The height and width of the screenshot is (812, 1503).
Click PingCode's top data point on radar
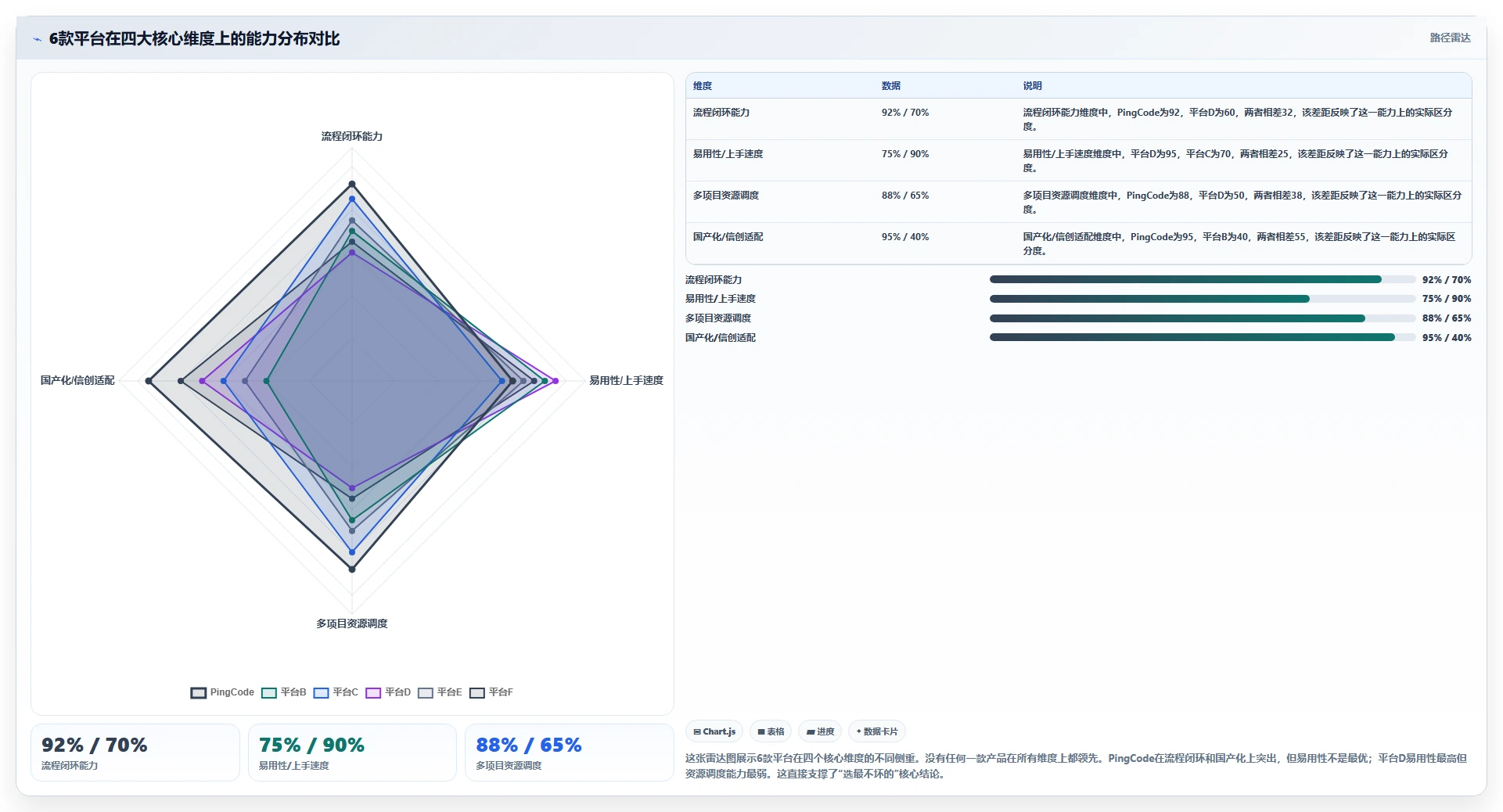coord(352,185)
